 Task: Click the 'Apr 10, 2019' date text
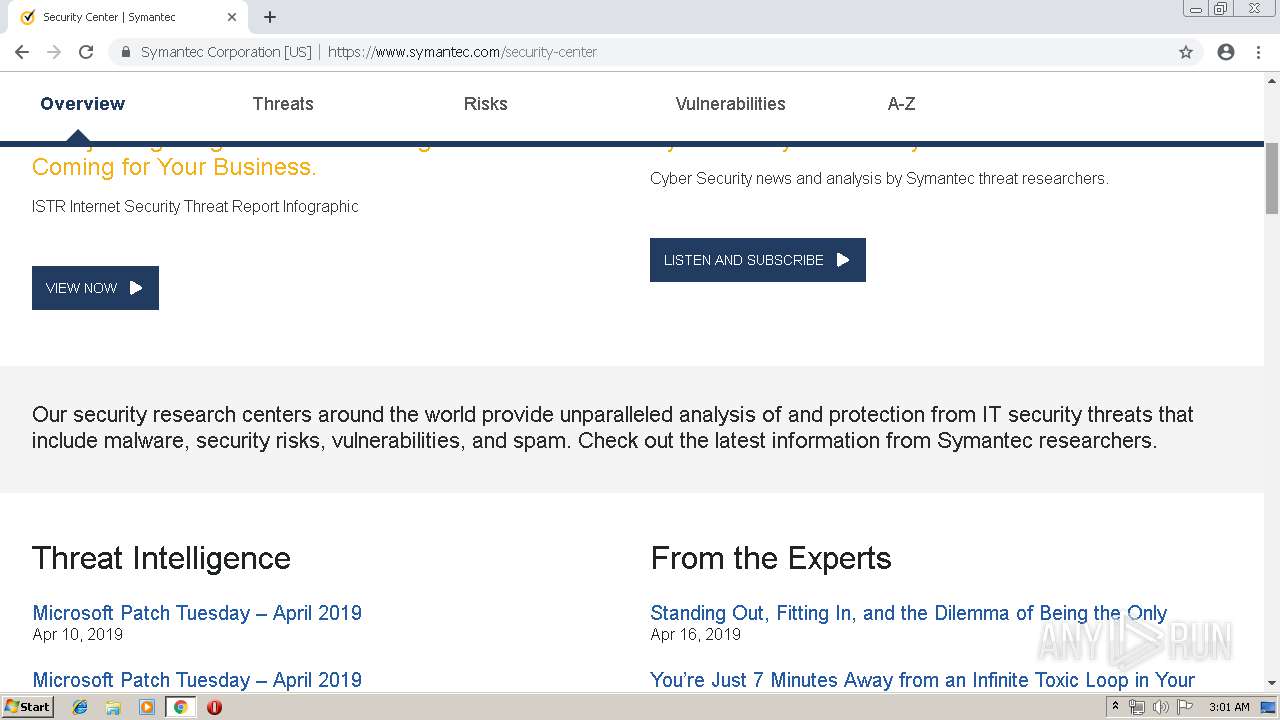coord(77,634)
